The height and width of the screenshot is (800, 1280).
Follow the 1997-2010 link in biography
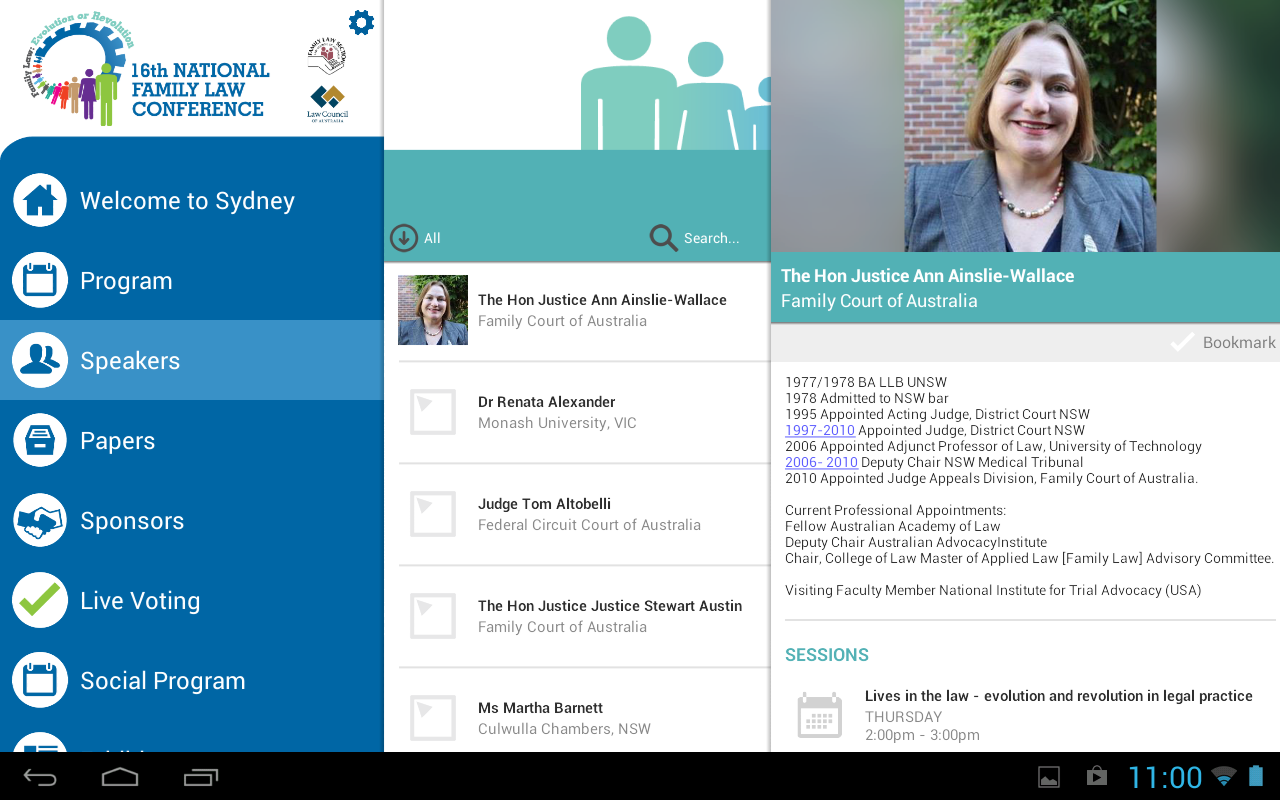(x=820, y=430)
